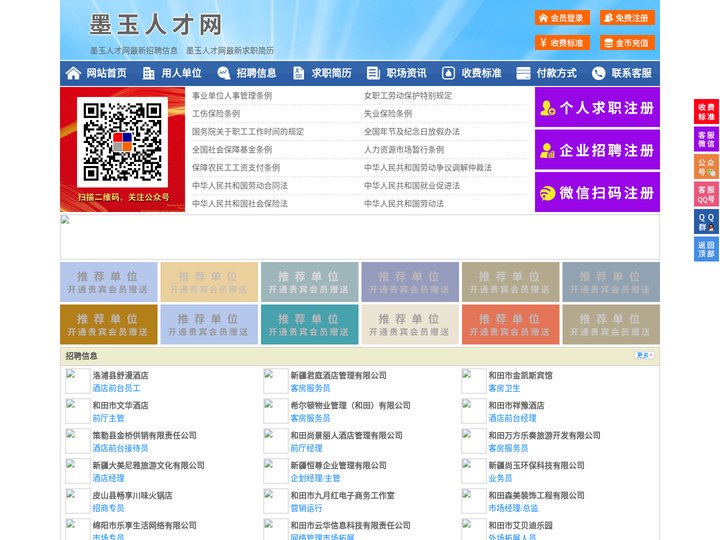The width and height of the screenshot is (720, 540).
Task: Click the news icon beside 职场资讯
Action: tap(373, 73)
